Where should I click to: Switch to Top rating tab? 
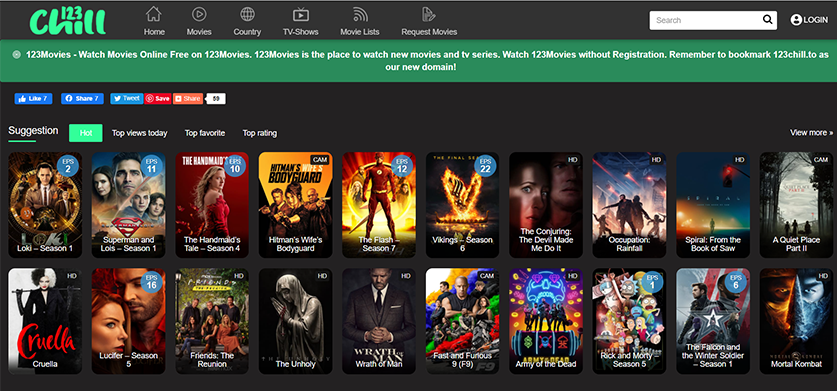(x=259, y=133)
